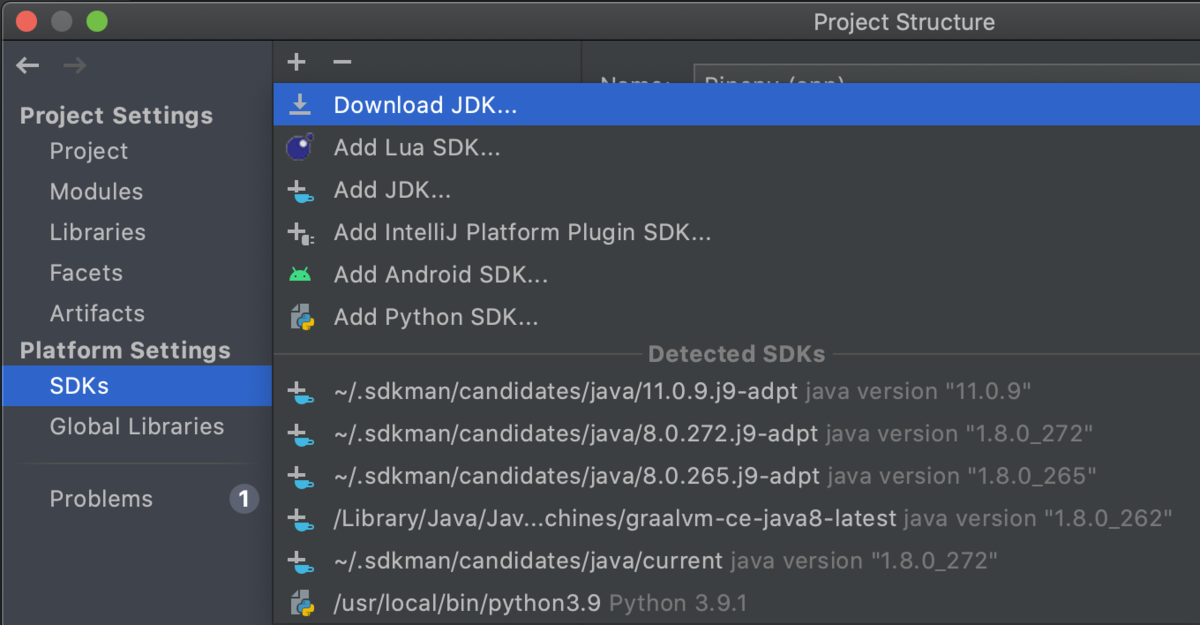Open Modules settings page
Viewport: 1200px width, 625px height.
[x=96, y=191]
